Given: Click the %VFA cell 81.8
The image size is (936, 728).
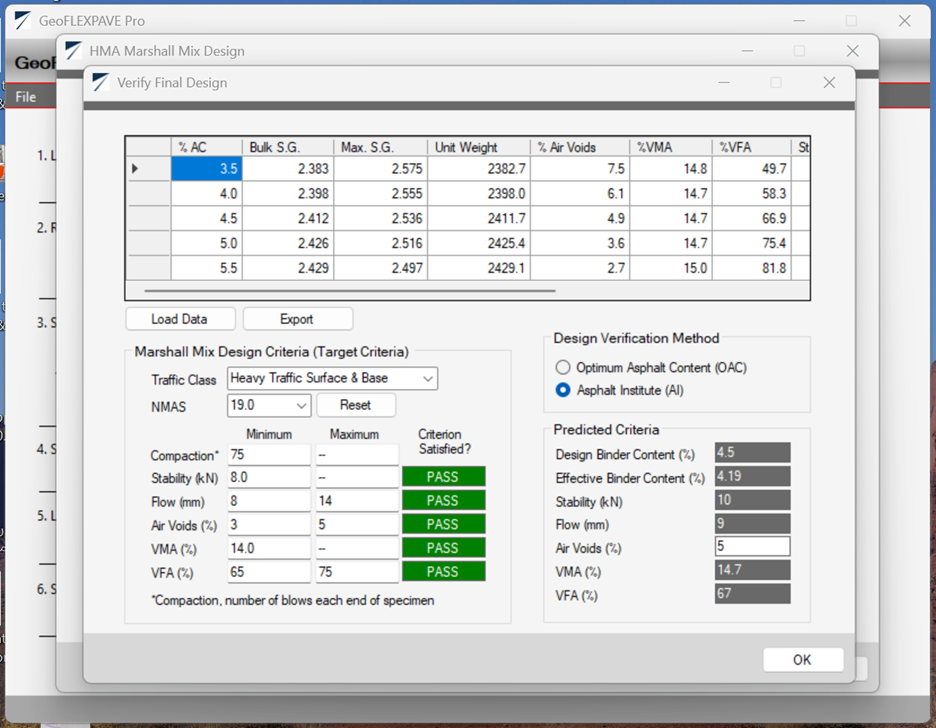Looking at the screenshot, I should [752, 268].
